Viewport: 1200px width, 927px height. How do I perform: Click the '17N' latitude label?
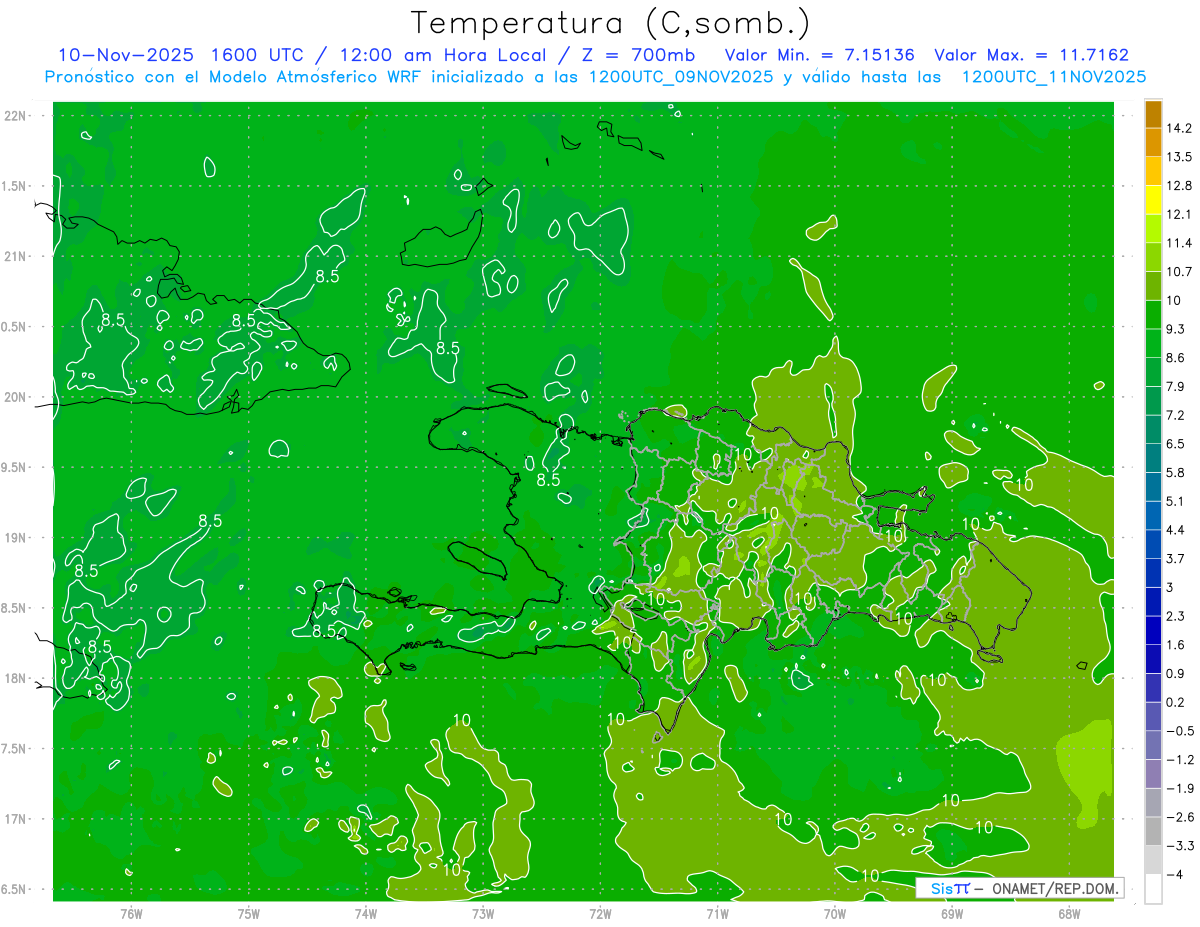coord(17,820)
